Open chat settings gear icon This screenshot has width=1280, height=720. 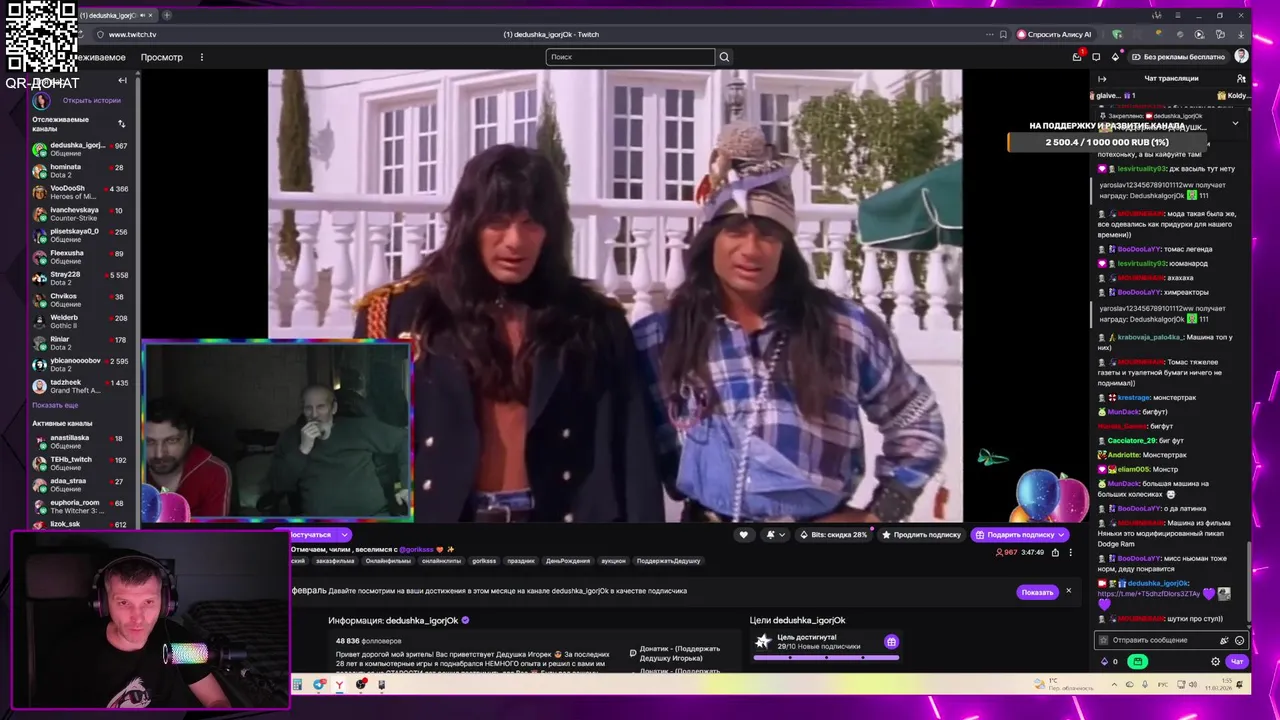(1215, 661)
